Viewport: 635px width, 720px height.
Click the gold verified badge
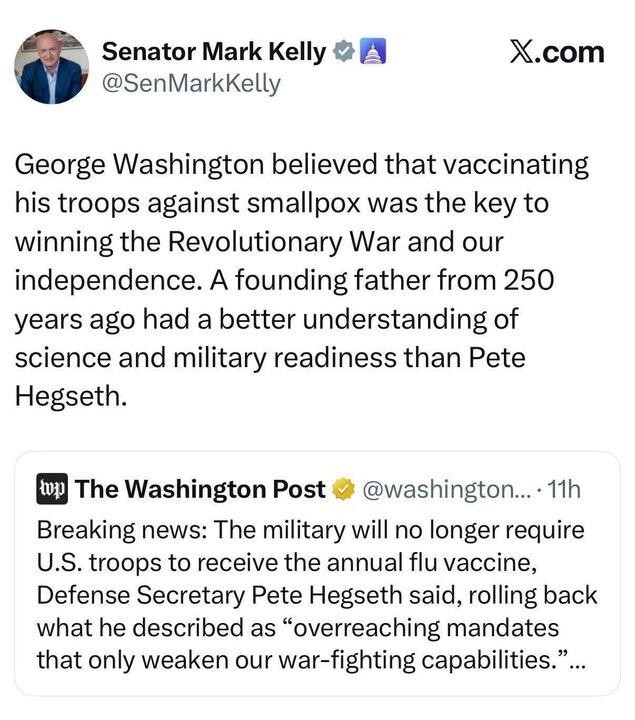(343, 489)
